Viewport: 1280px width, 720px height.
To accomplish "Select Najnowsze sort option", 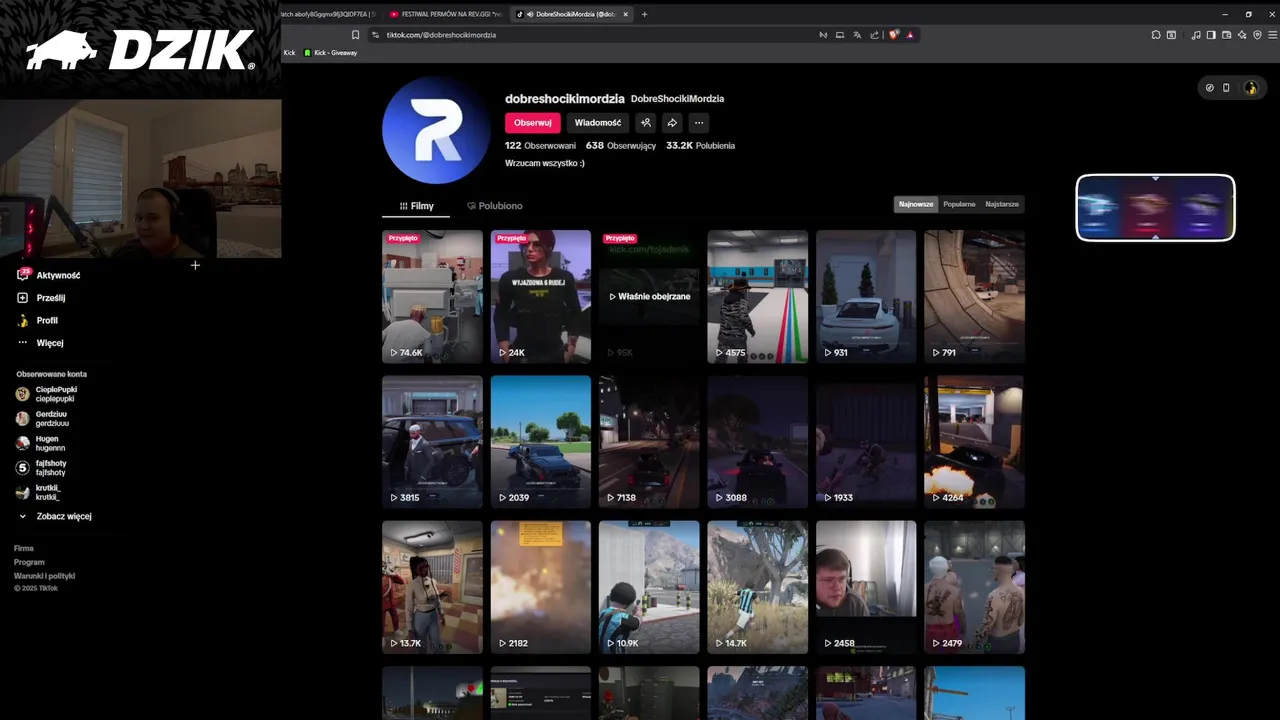I will [916, 204].
